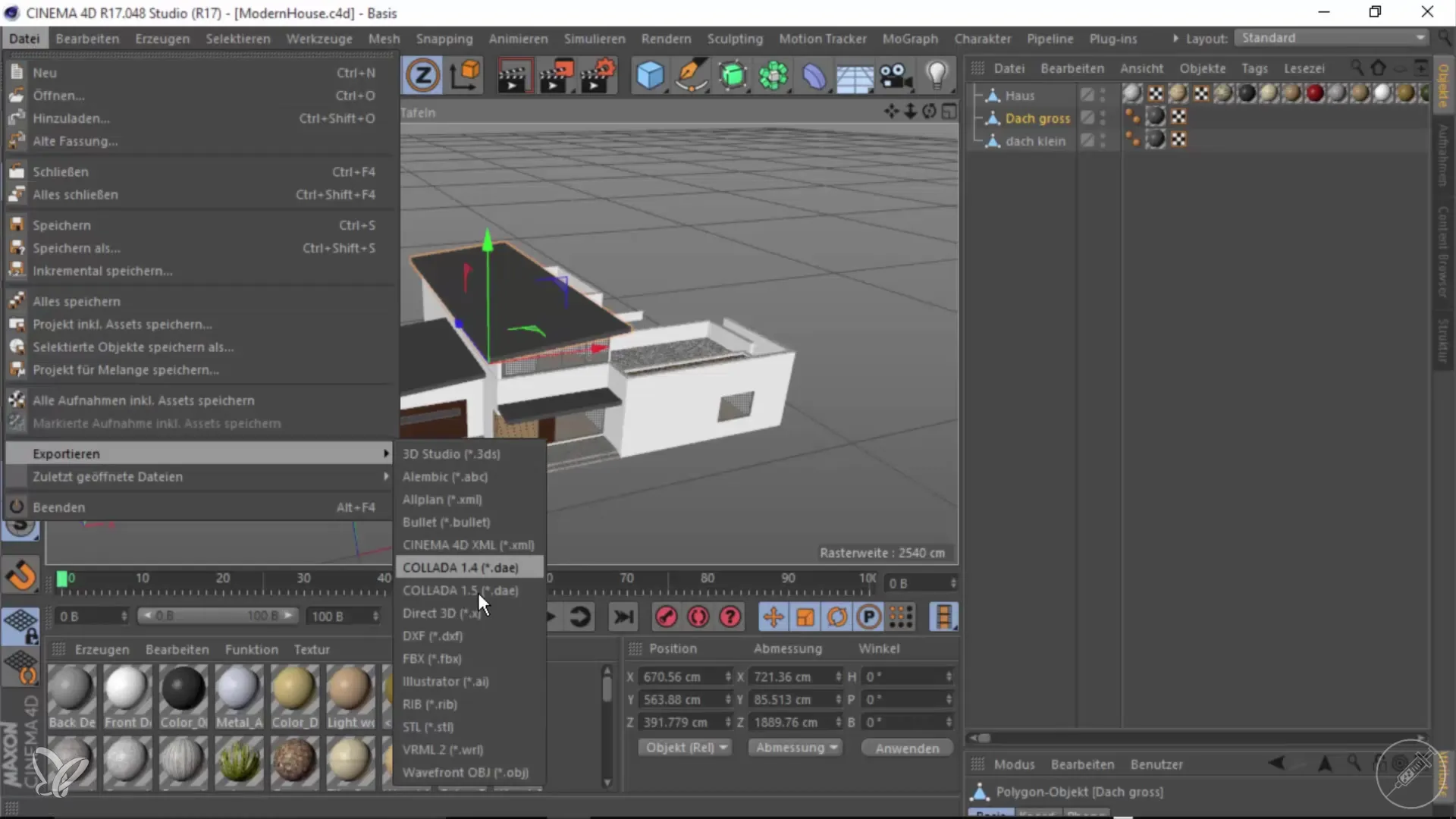Open the Objekt (Rel) dropdown
The height and width of the screenshot is (819, 1456).
685,748
